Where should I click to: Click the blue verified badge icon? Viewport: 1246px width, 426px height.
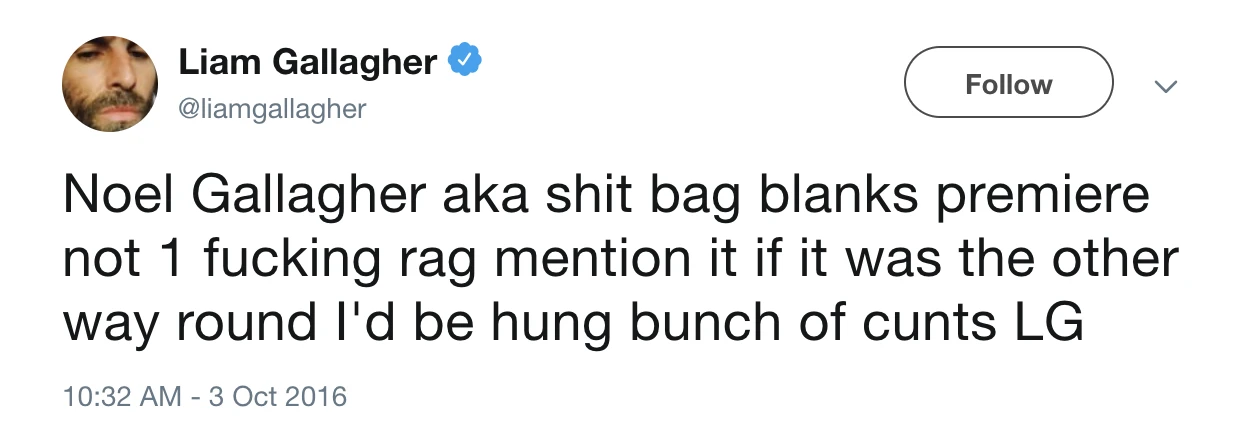click(465, 62)
